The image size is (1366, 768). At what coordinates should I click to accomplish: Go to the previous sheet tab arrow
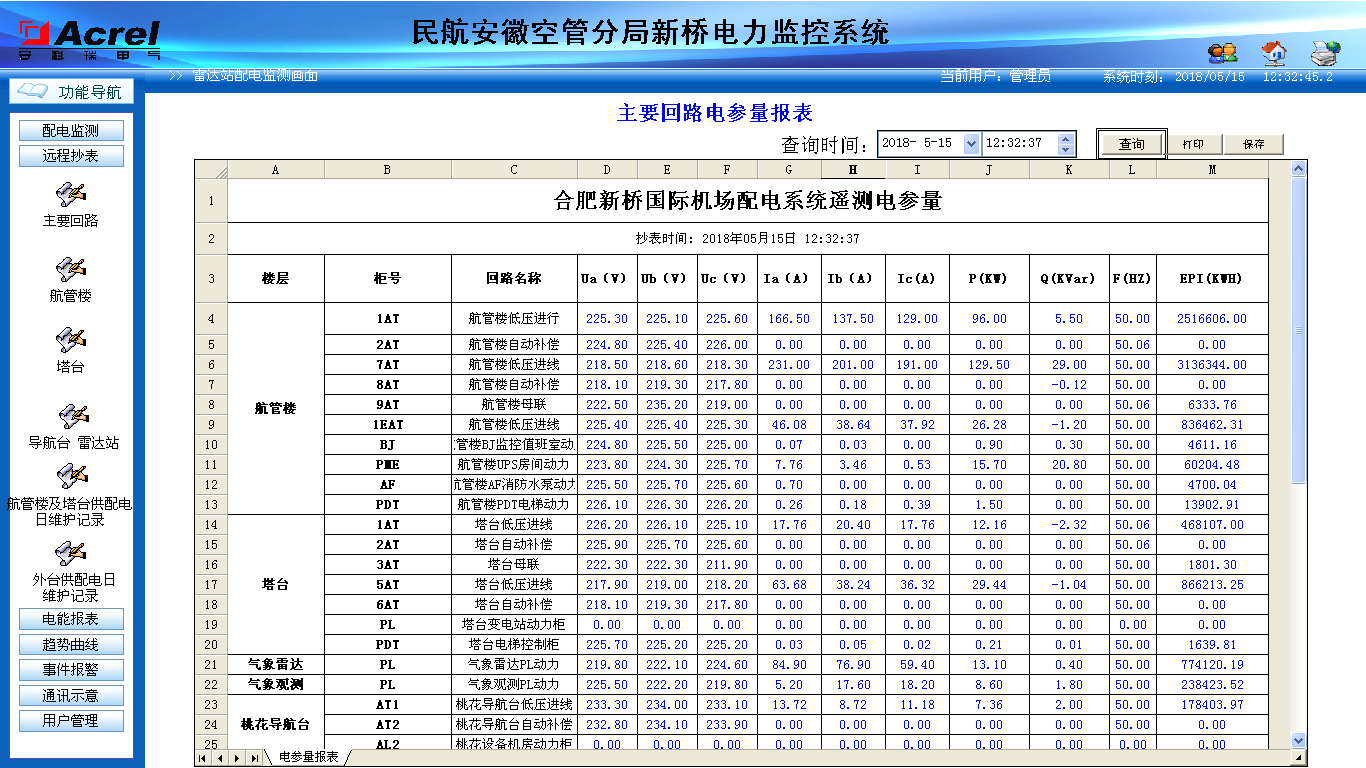click(x=220, y=758)
